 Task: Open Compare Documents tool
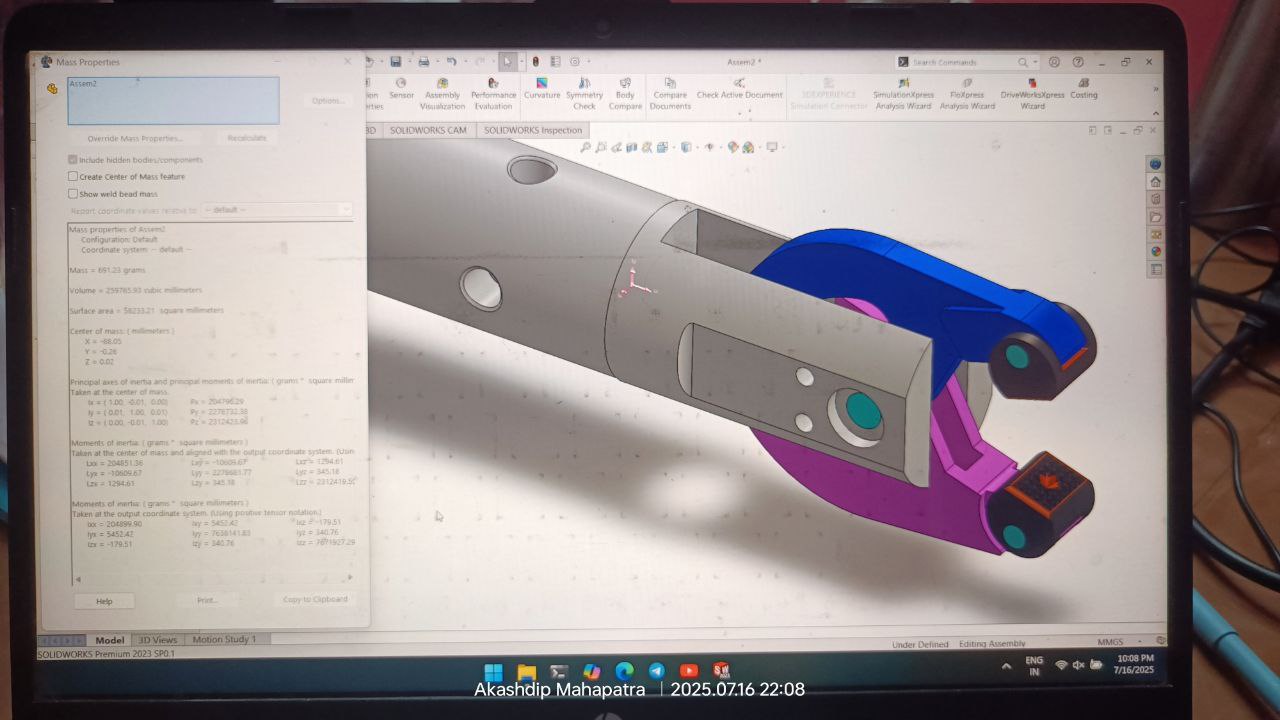[x=670, y=94]
